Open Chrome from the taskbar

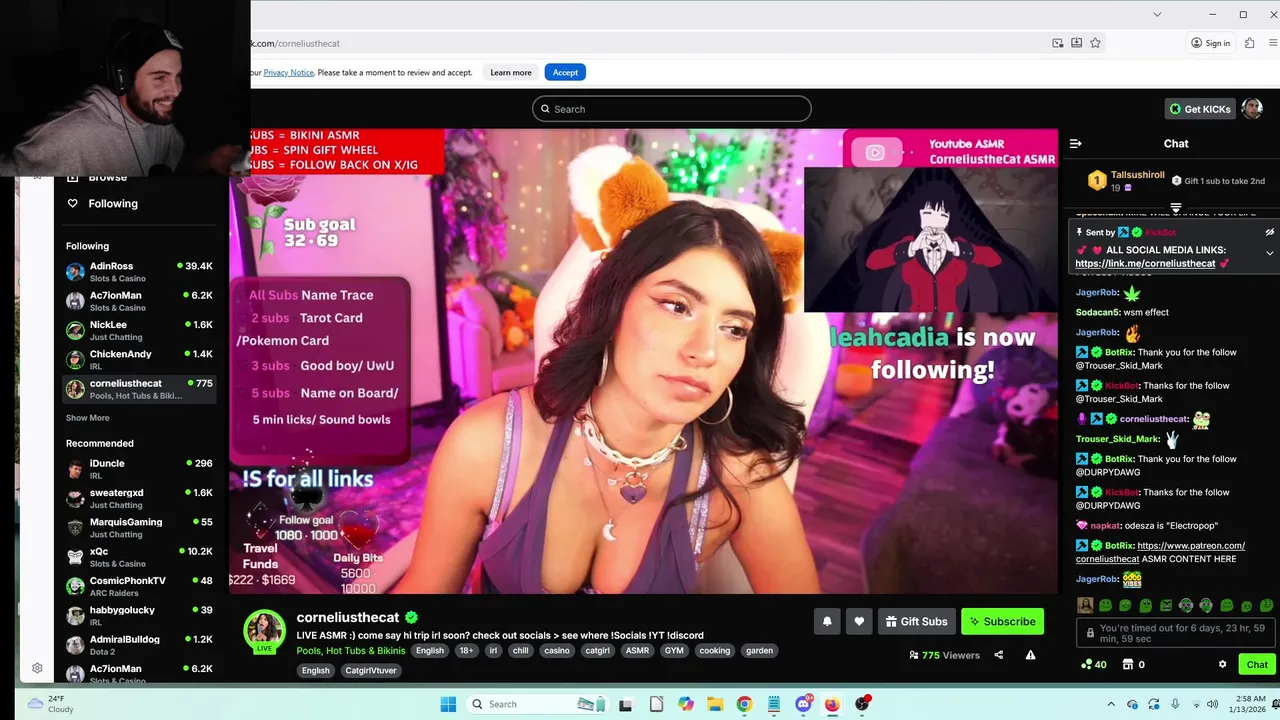pyautogui.click(x=744, y=704)
